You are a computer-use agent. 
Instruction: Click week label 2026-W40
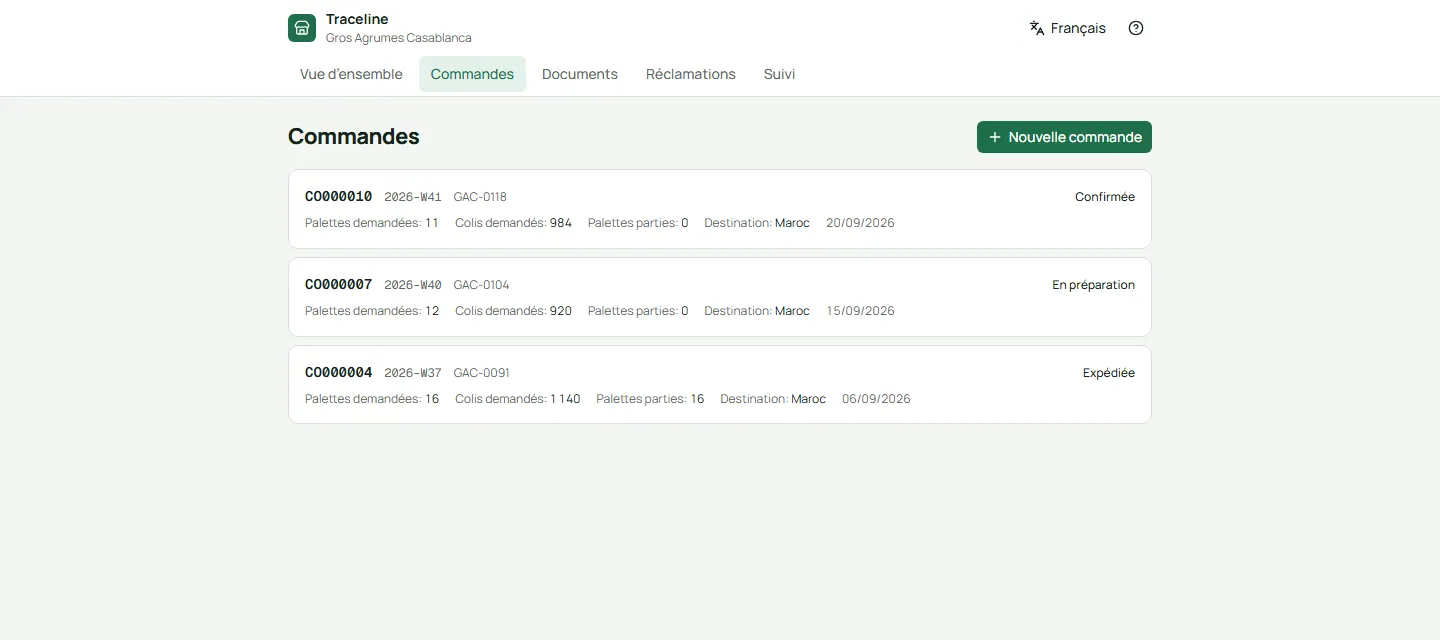[413, 285]
